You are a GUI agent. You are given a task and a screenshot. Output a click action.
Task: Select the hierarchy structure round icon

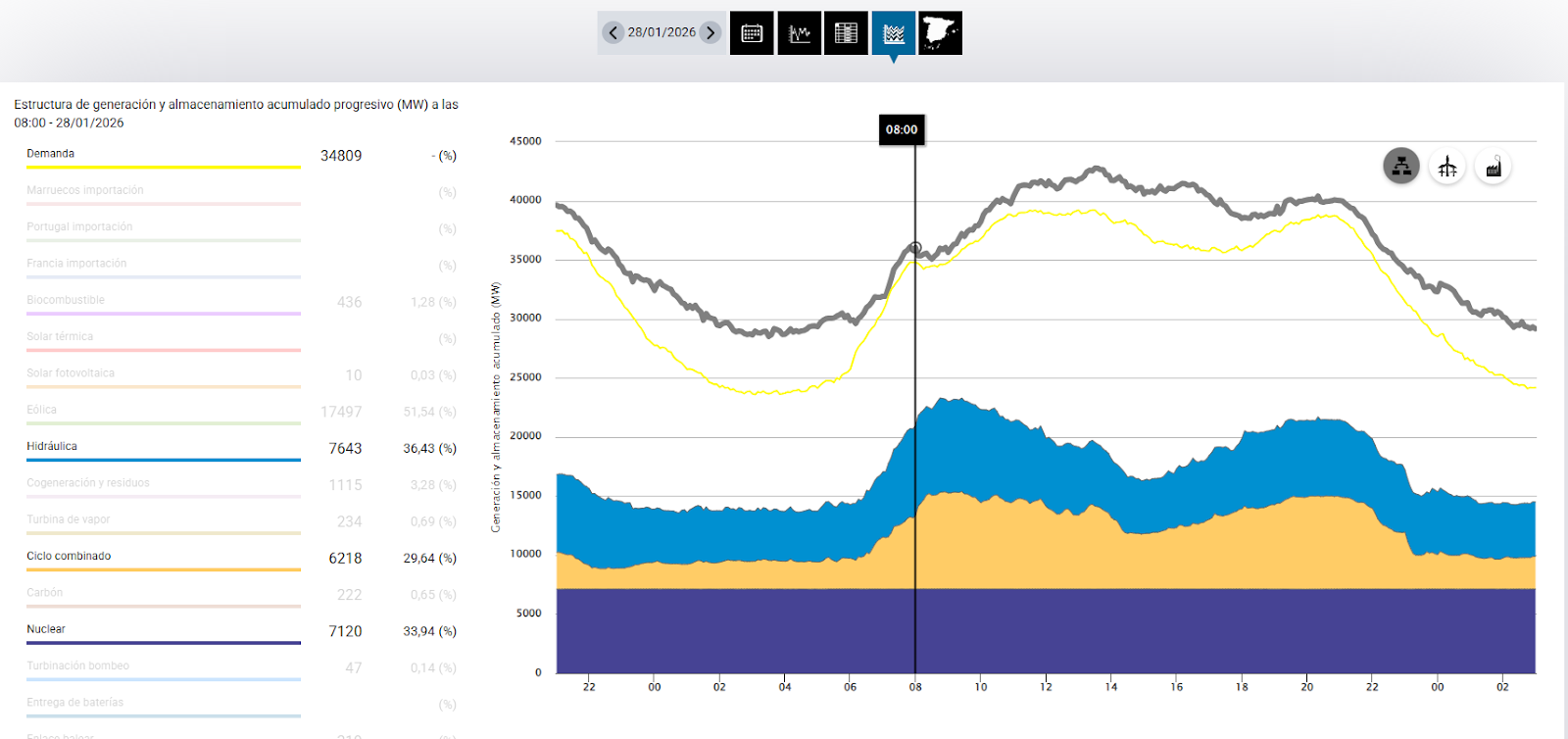1401,167
